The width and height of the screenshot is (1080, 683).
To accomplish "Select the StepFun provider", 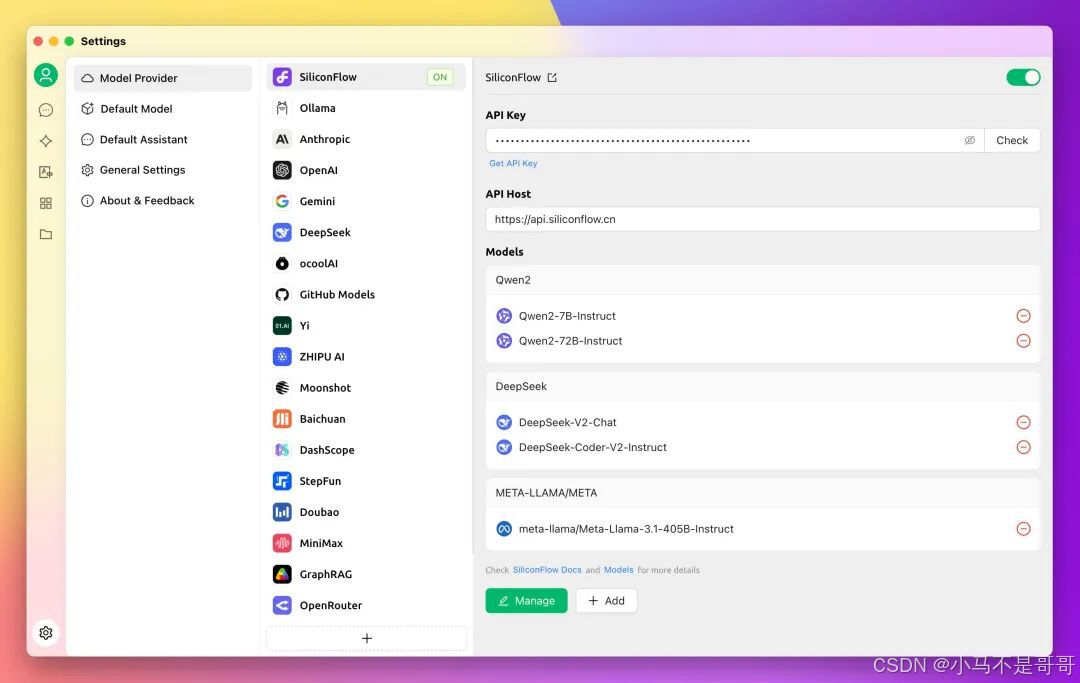I will [x=366, y=481].
